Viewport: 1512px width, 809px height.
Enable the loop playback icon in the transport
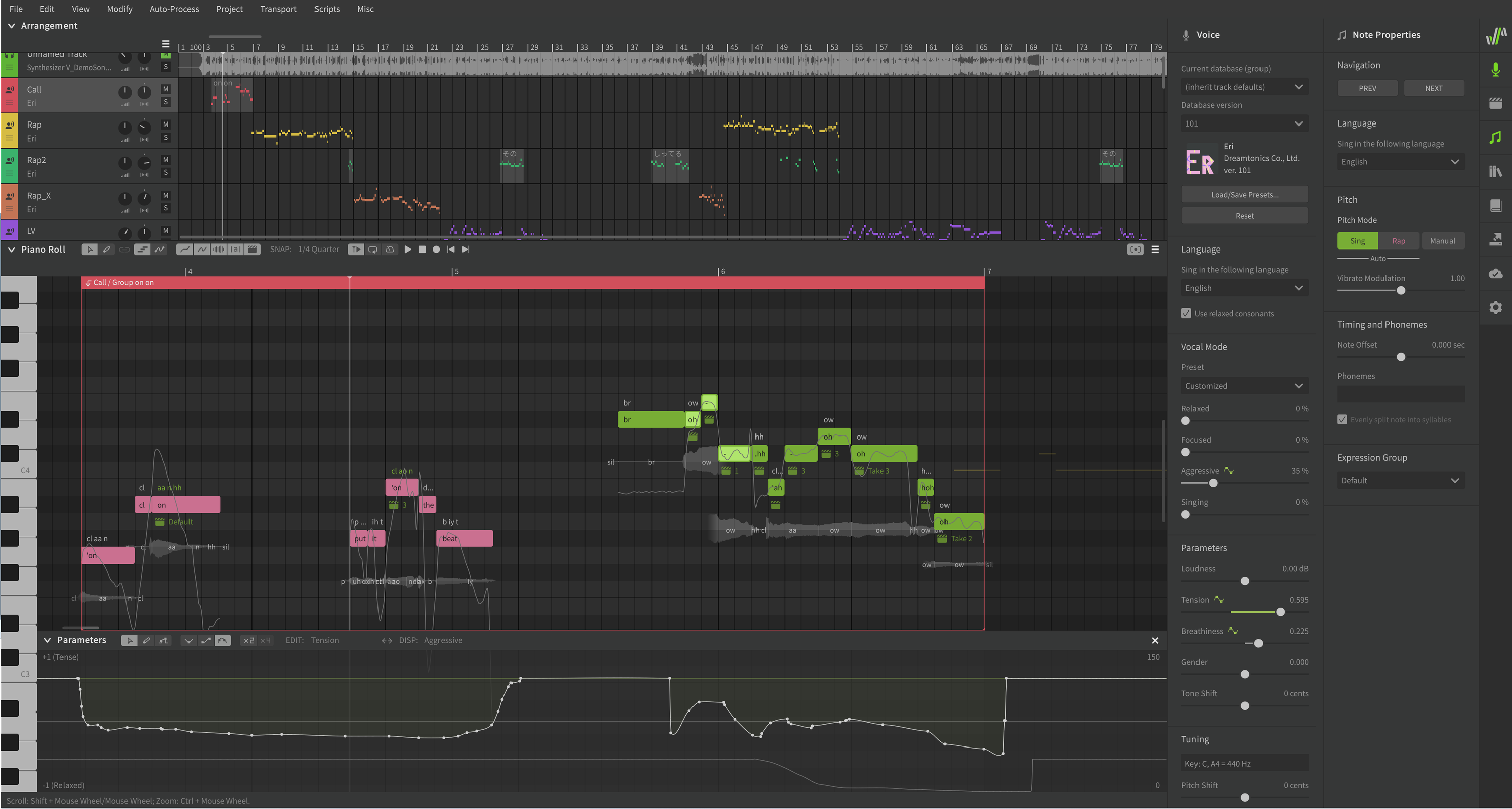[373, 249]
